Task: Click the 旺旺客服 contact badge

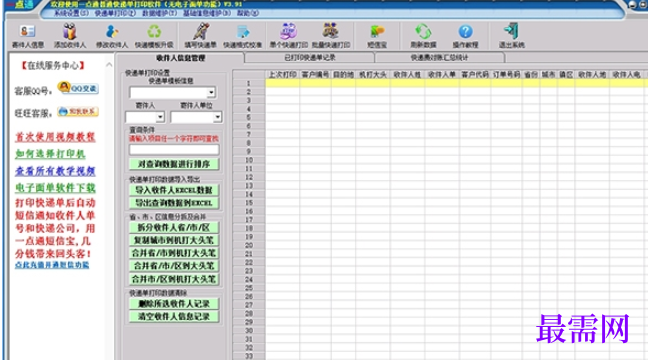Action: pyautogui.click(x=78, y=112)
